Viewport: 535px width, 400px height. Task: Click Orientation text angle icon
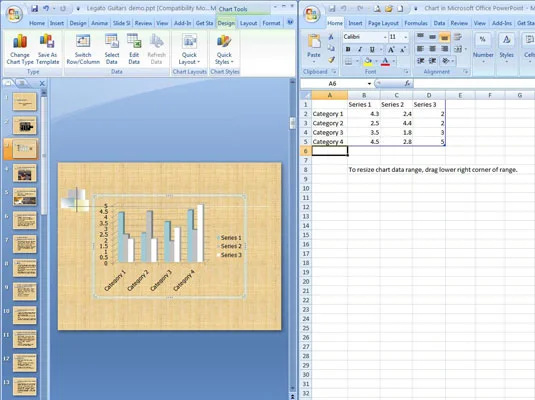coord(445,61)
